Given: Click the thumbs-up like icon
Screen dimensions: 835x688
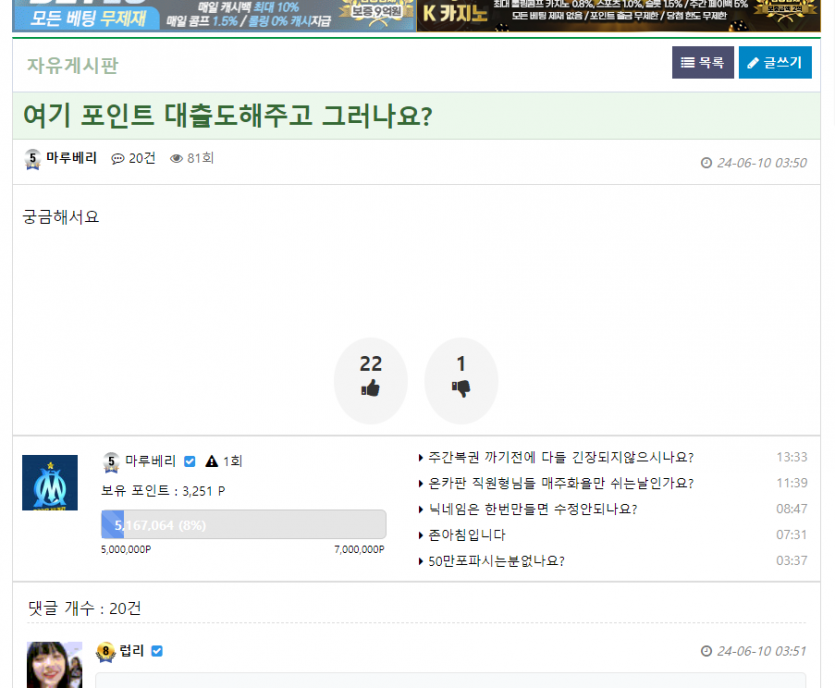Looking at the screenshot, I should coord(371,388).
